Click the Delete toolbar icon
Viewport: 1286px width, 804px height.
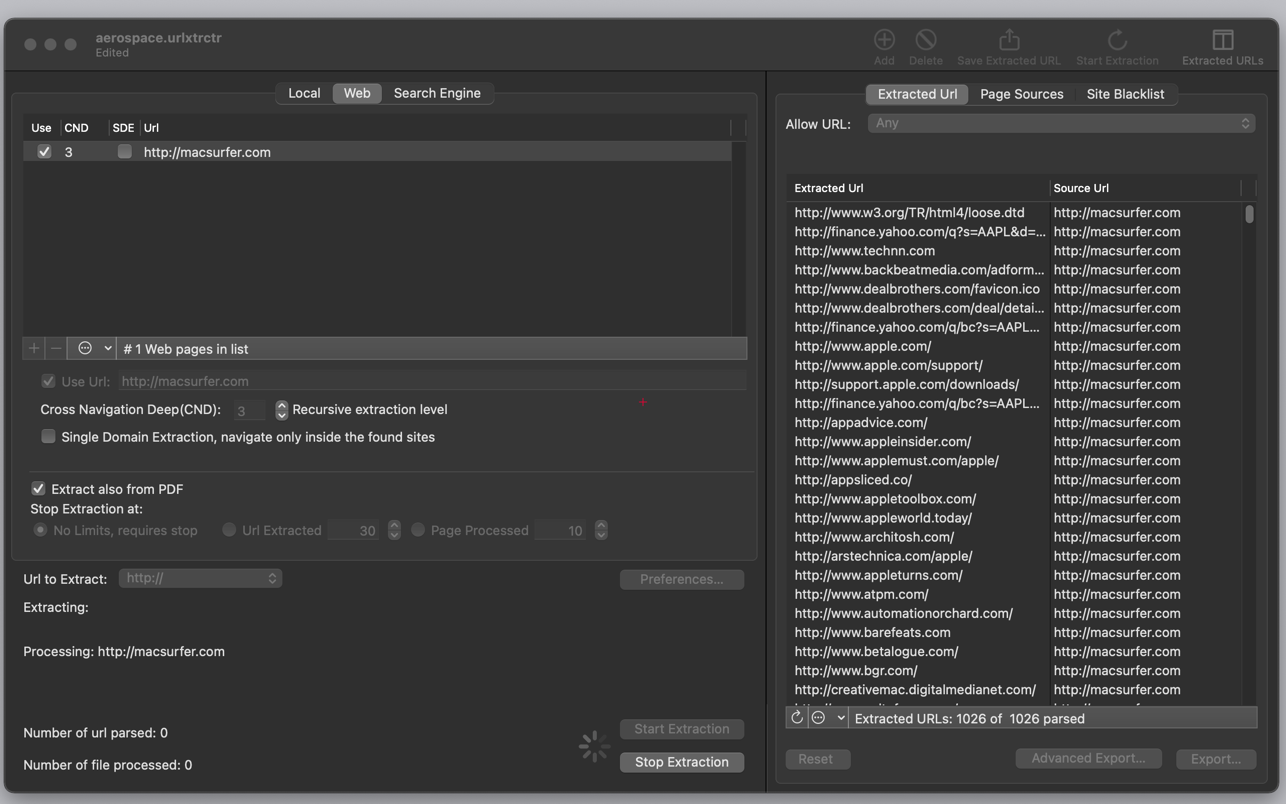click(x=925, y=40)
